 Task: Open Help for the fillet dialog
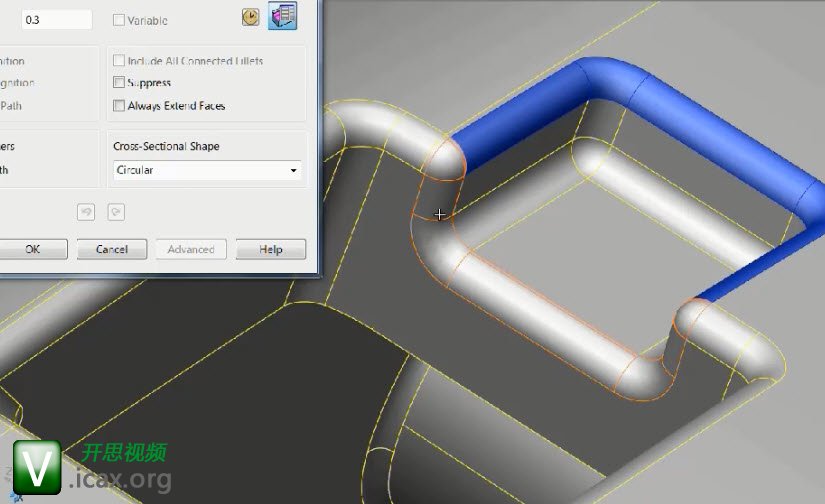(270, 249)
